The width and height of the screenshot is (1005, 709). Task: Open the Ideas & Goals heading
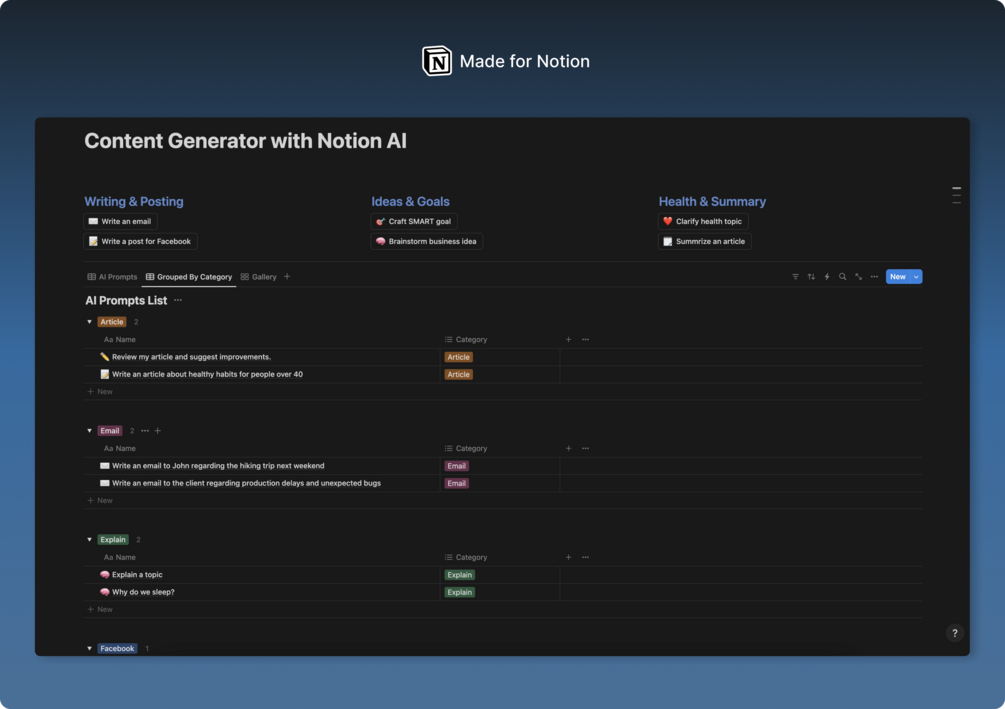click(x=411, y=201)
